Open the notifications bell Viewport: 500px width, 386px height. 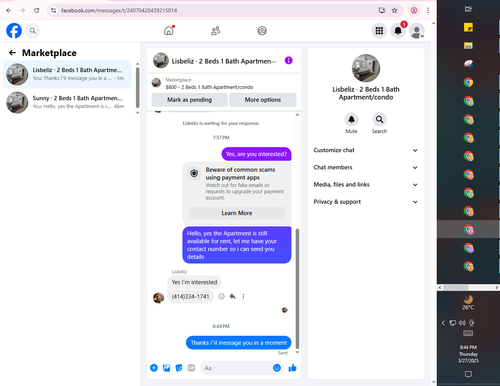coord(398,31)
